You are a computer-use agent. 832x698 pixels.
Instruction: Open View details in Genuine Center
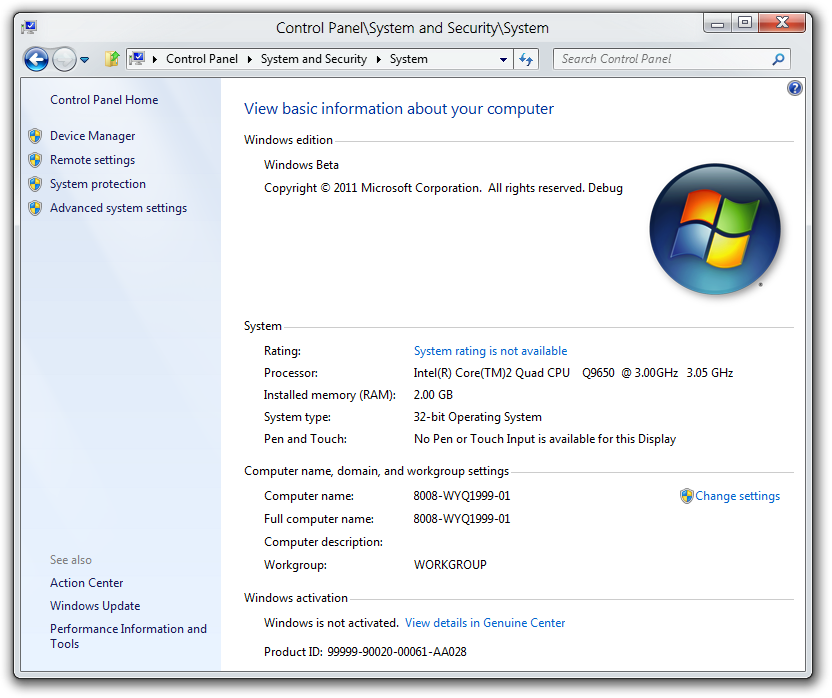point(485,623)
